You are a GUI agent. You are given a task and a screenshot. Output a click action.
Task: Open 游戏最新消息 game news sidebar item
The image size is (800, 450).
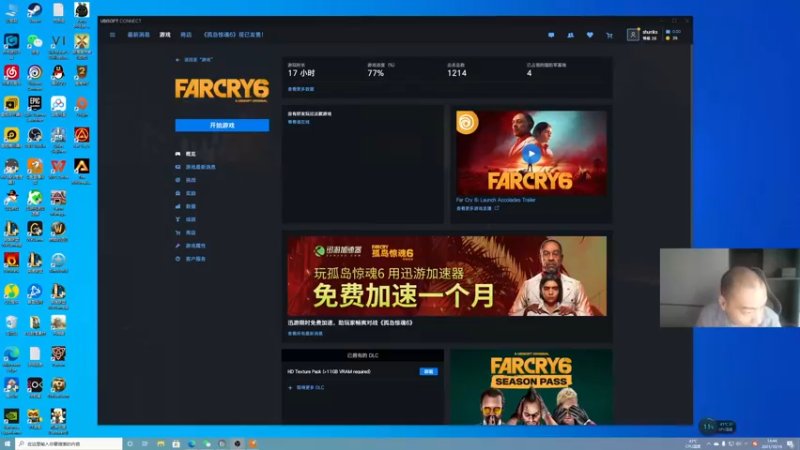tap(195, 167)
